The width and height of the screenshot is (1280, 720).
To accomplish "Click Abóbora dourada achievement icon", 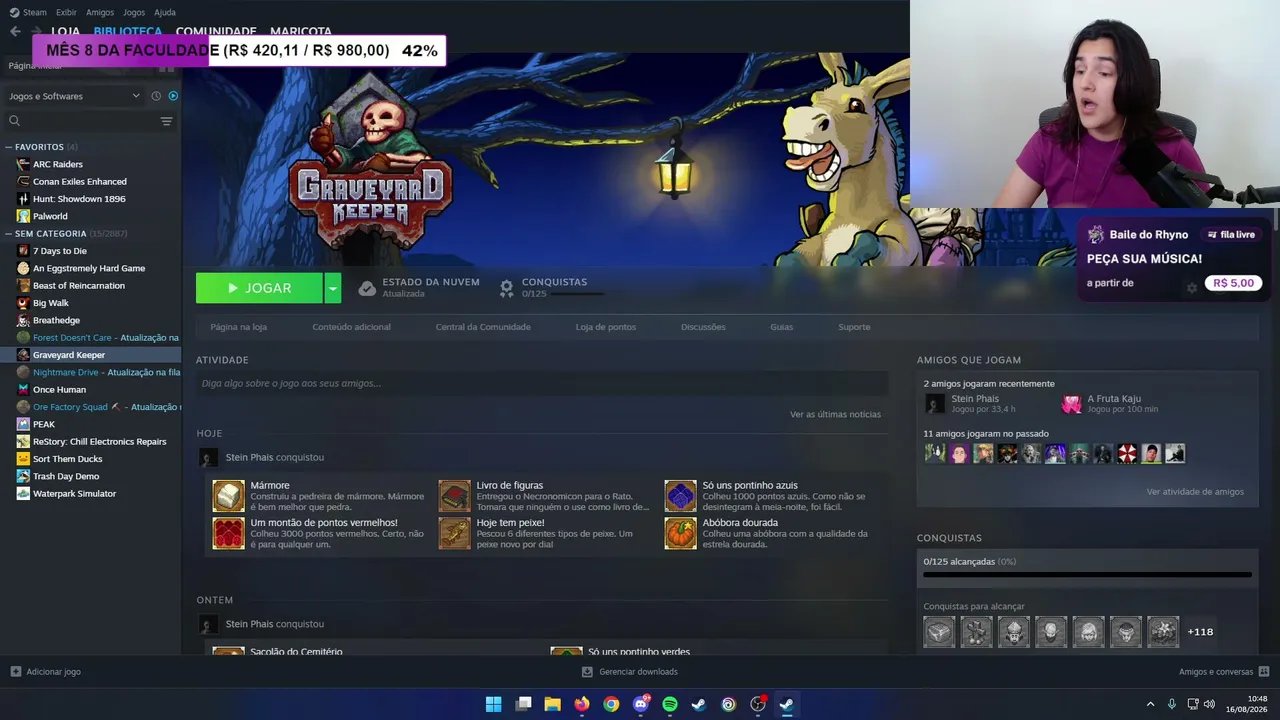I will tap(680, 533).
